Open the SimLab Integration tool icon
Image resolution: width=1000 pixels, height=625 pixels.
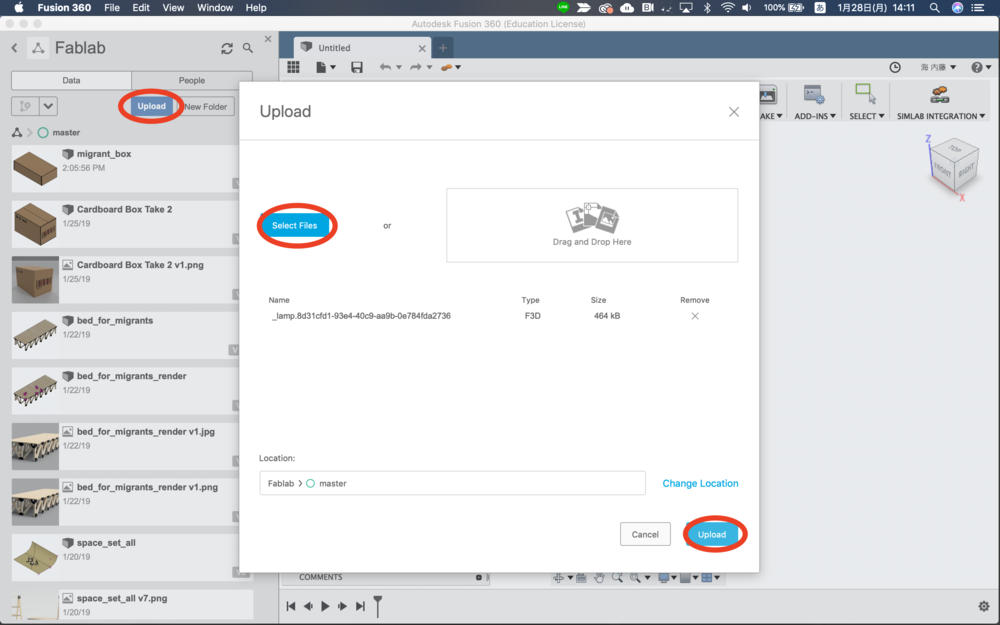pyautogui.click(x=939, y=95)
